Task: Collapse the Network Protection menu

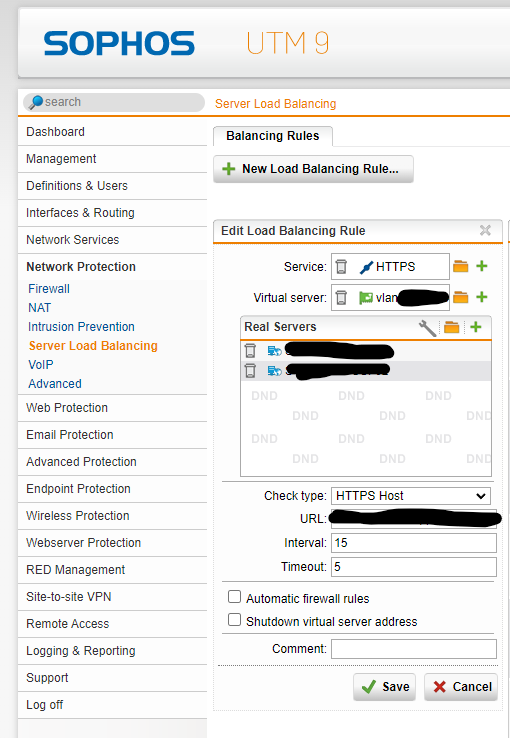Action: point(112,267)
